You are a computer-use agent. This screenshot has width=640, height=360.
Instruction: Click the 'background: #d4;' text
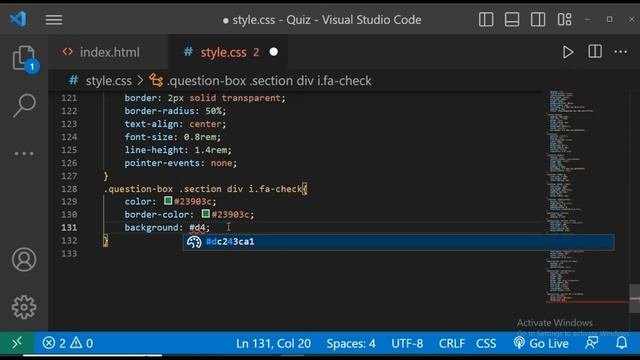click(167, 227)
